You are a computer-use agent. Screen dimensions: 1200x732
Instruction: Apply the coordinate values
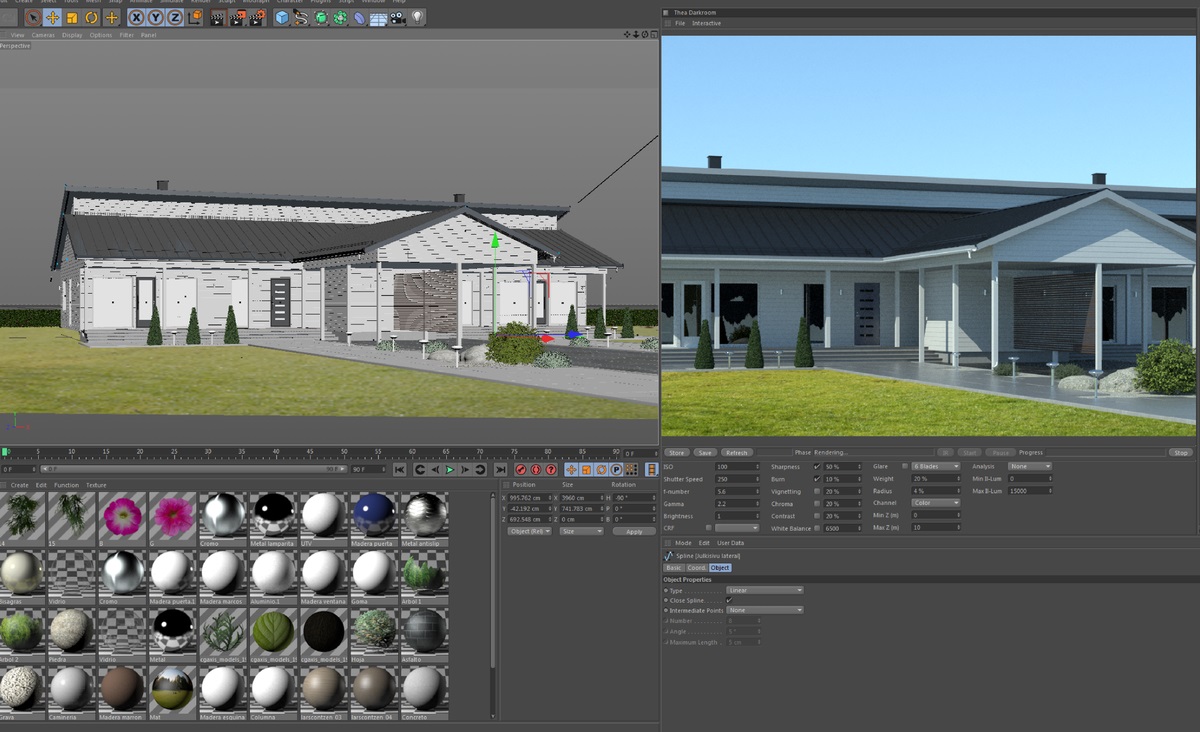click(634, 531)
